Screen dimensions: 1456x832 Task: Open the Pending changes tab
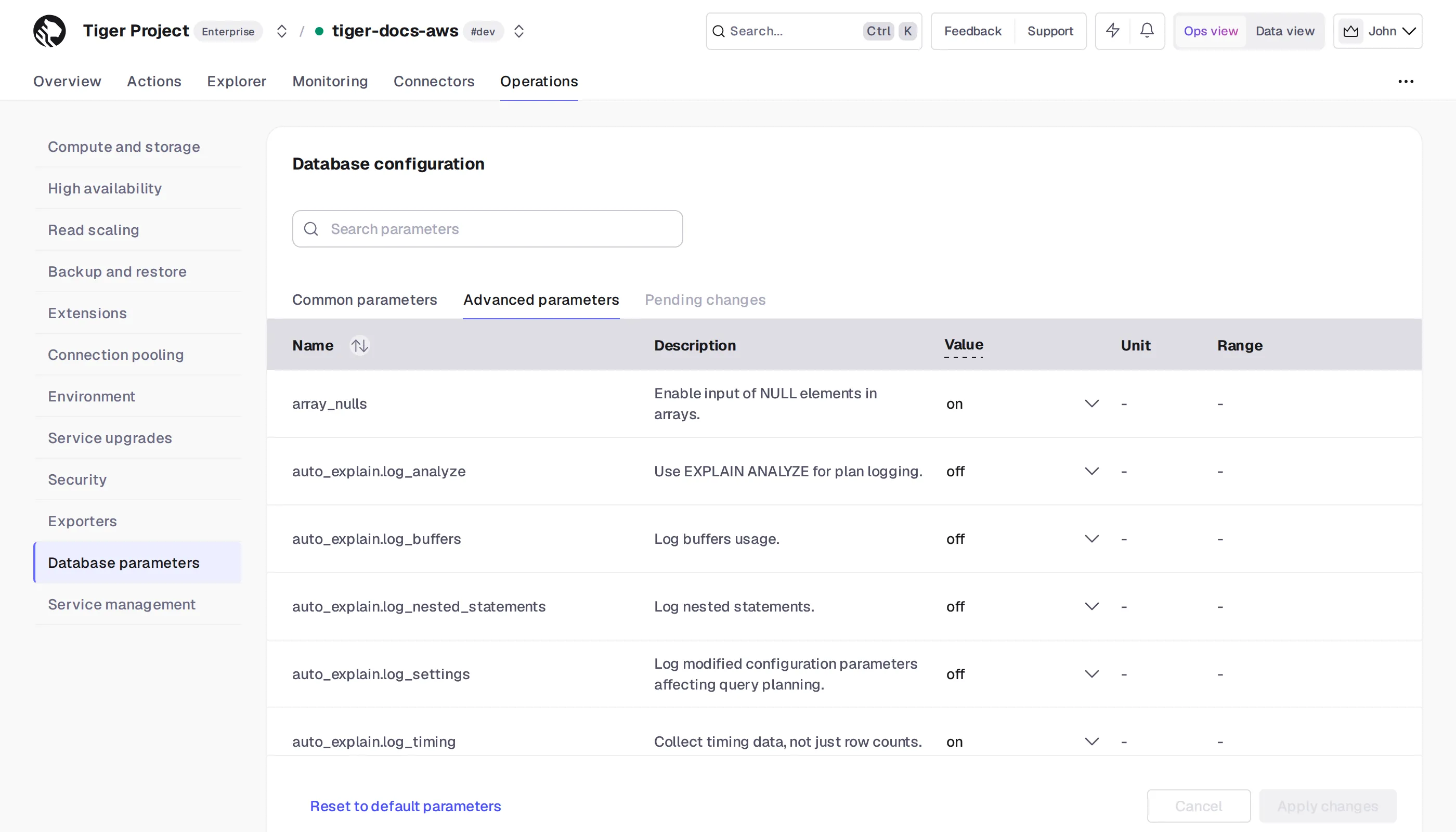click(705, 300)
